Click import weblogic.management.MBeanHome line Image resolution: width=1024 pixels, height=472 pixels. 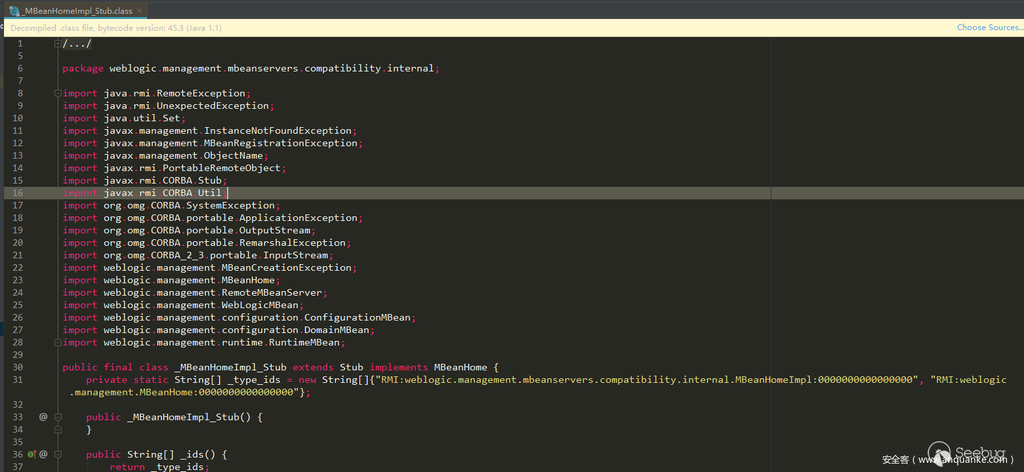[172, 280]
